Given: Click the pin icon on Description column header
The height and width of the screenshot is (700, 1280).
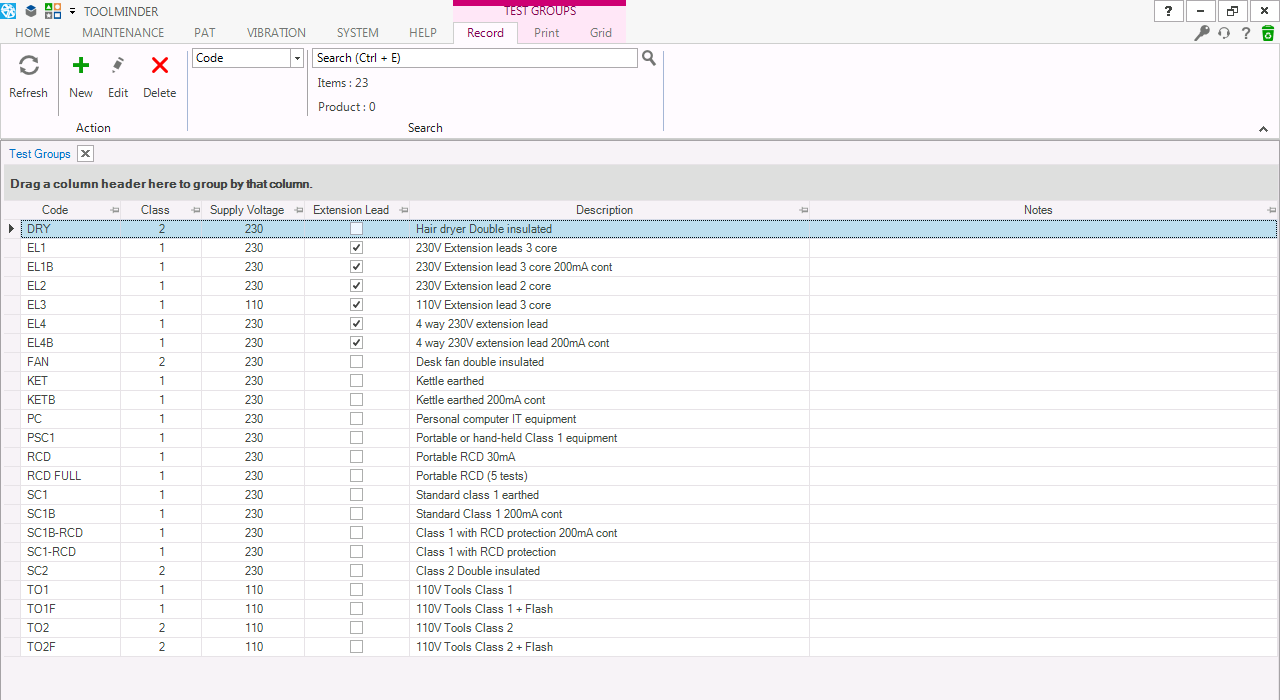Looking at the screenshot, I should click(803, 210).
